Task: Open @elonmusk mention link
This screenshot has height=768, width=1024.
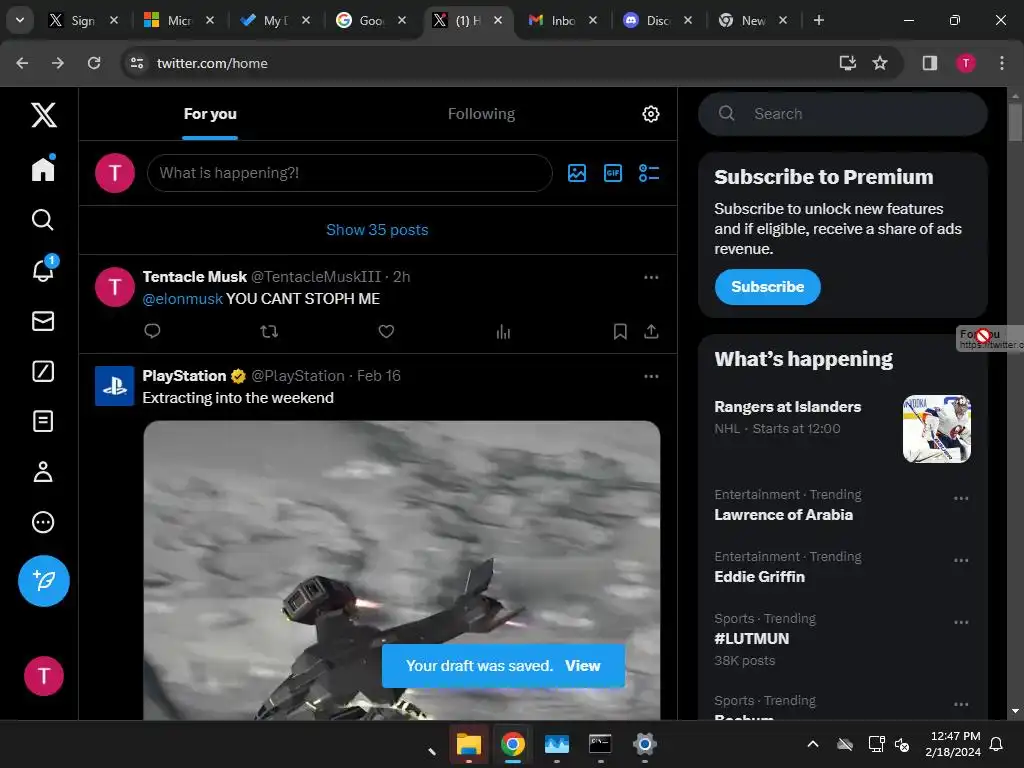Action: point(183,299)
